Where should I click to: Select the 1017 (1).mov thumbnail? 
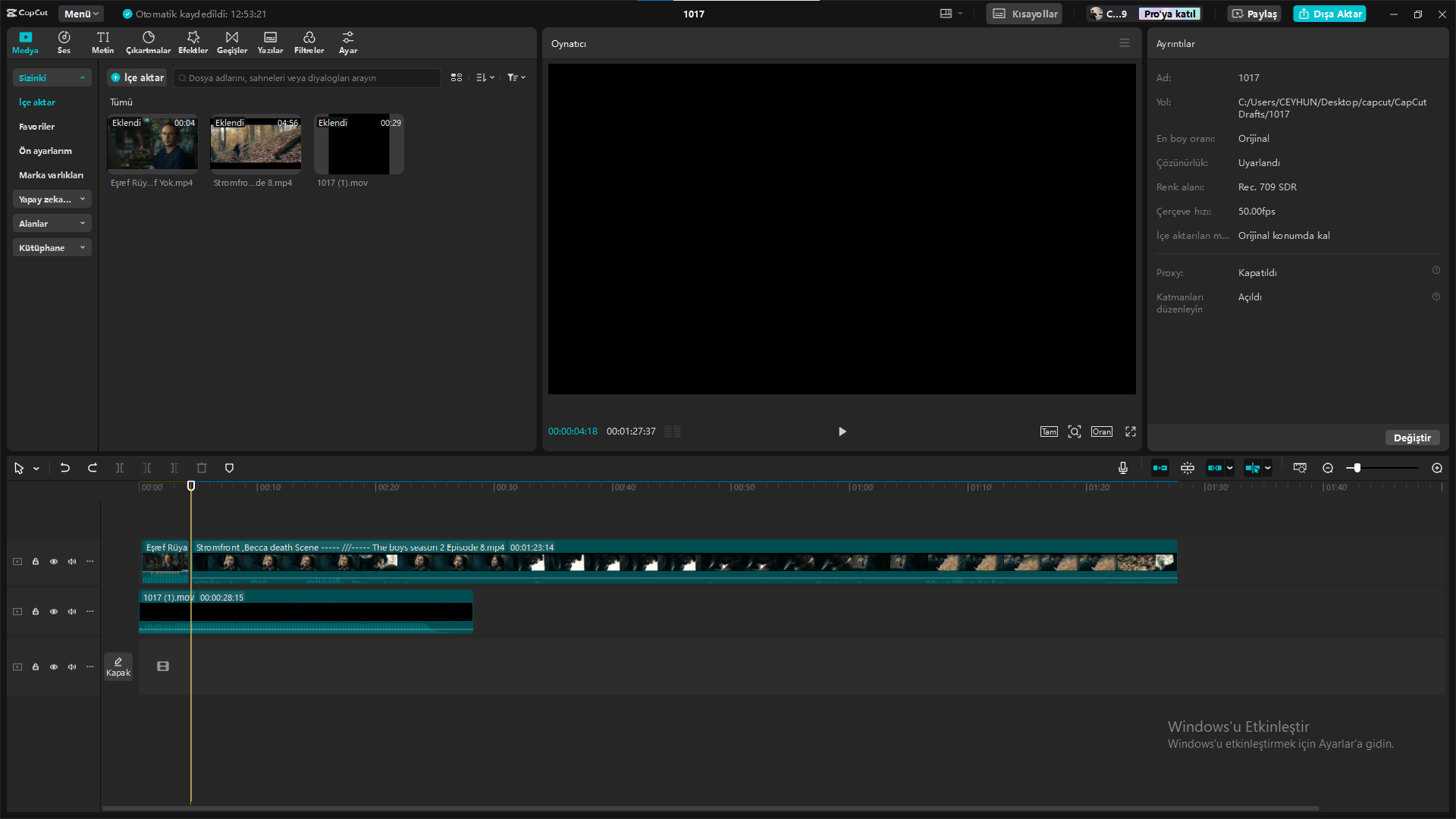(x=359, y=144)
